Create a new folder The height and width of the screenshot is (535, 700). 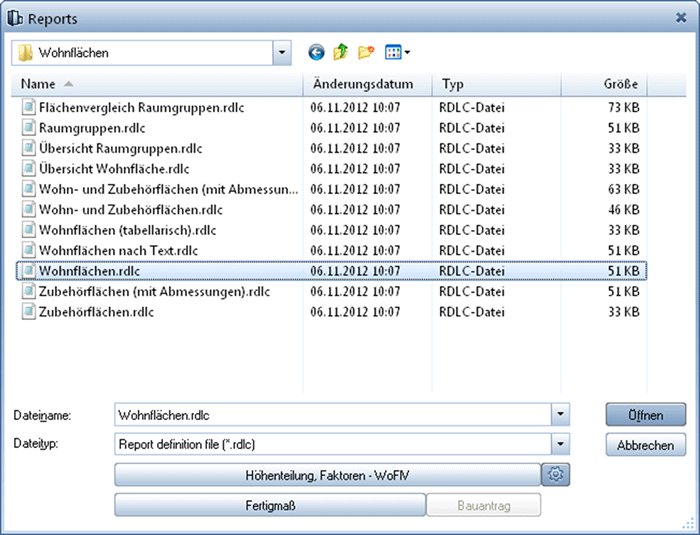(x=366, y=52)
